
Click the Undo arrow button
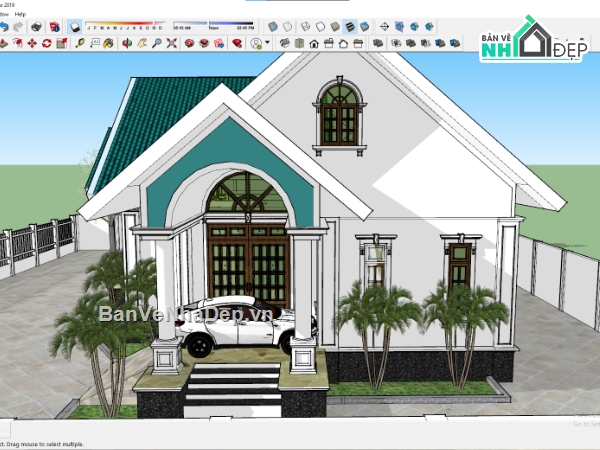click(4, 27)
